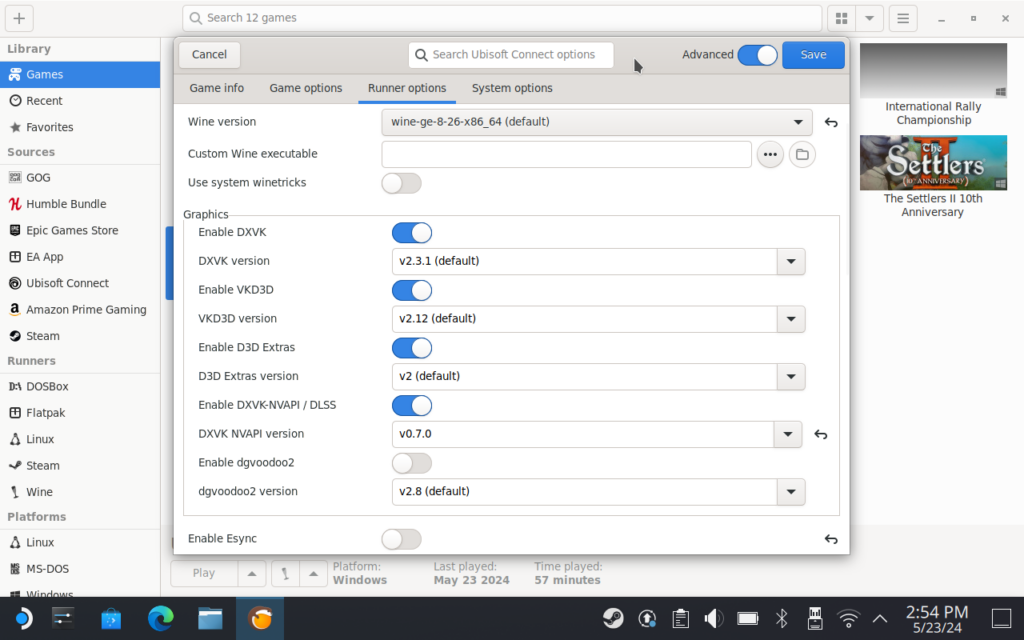Image resolution: width=1024 pixels, height=640 pixels.
Task: Open the hamburger main menu
Action: pos(903,18)
